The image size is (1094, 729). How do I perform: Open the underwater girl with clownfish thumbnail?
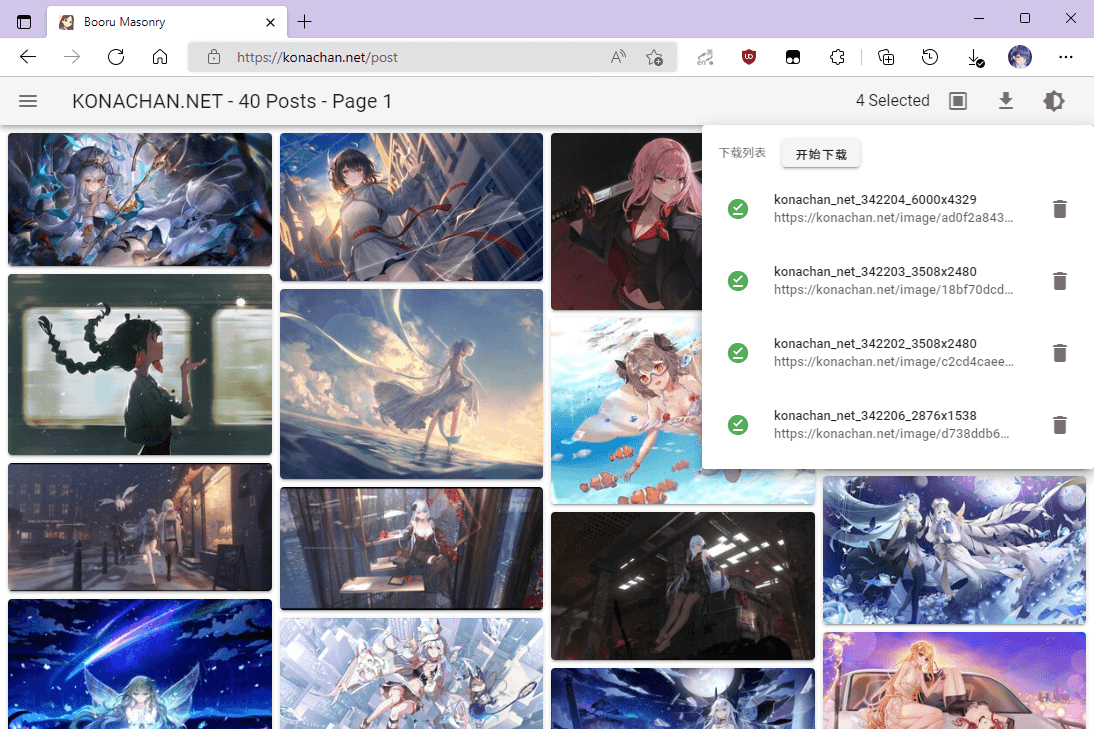coord(626,412)
